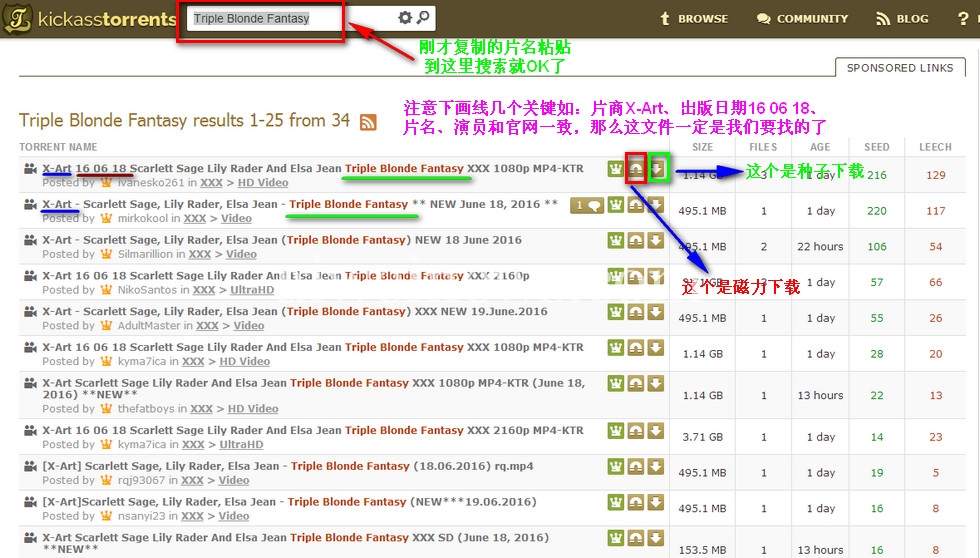The width and height of the screenshot is (980, 558).
Task: Open uploader profile ivanesko261
Action: (151, 182)
